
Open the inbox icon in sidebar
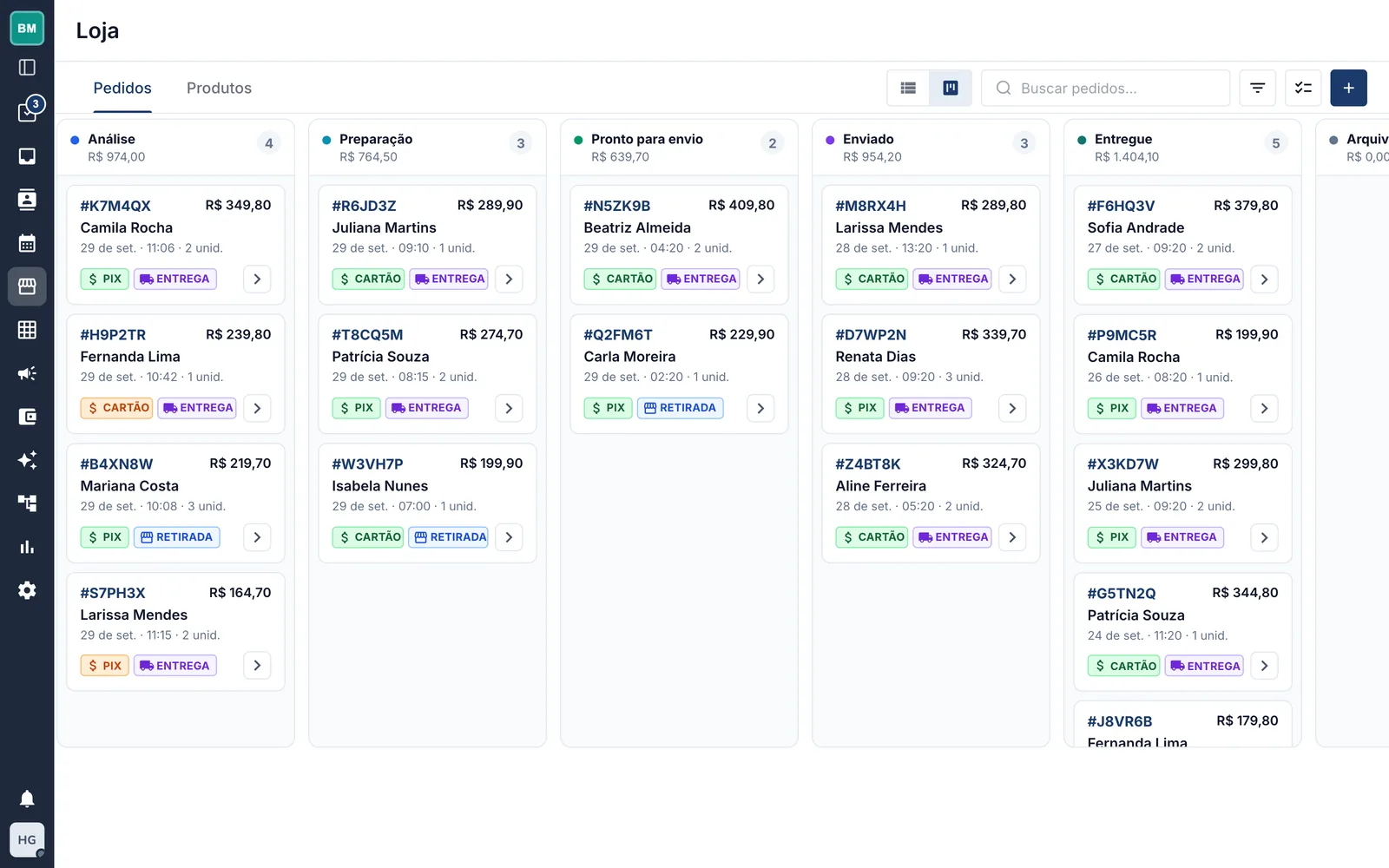pos(27,156)
